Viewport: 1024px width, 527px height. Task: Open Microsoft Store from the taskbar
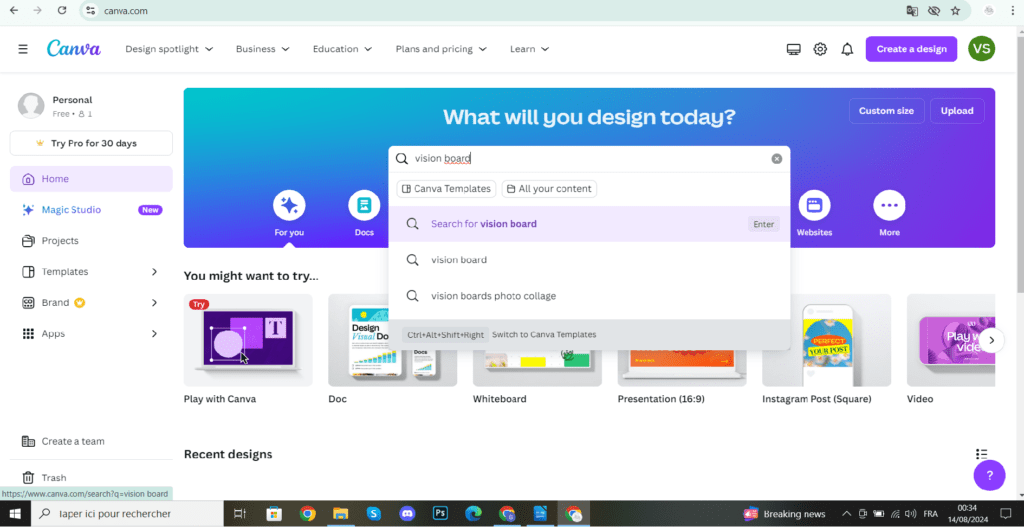274,513
